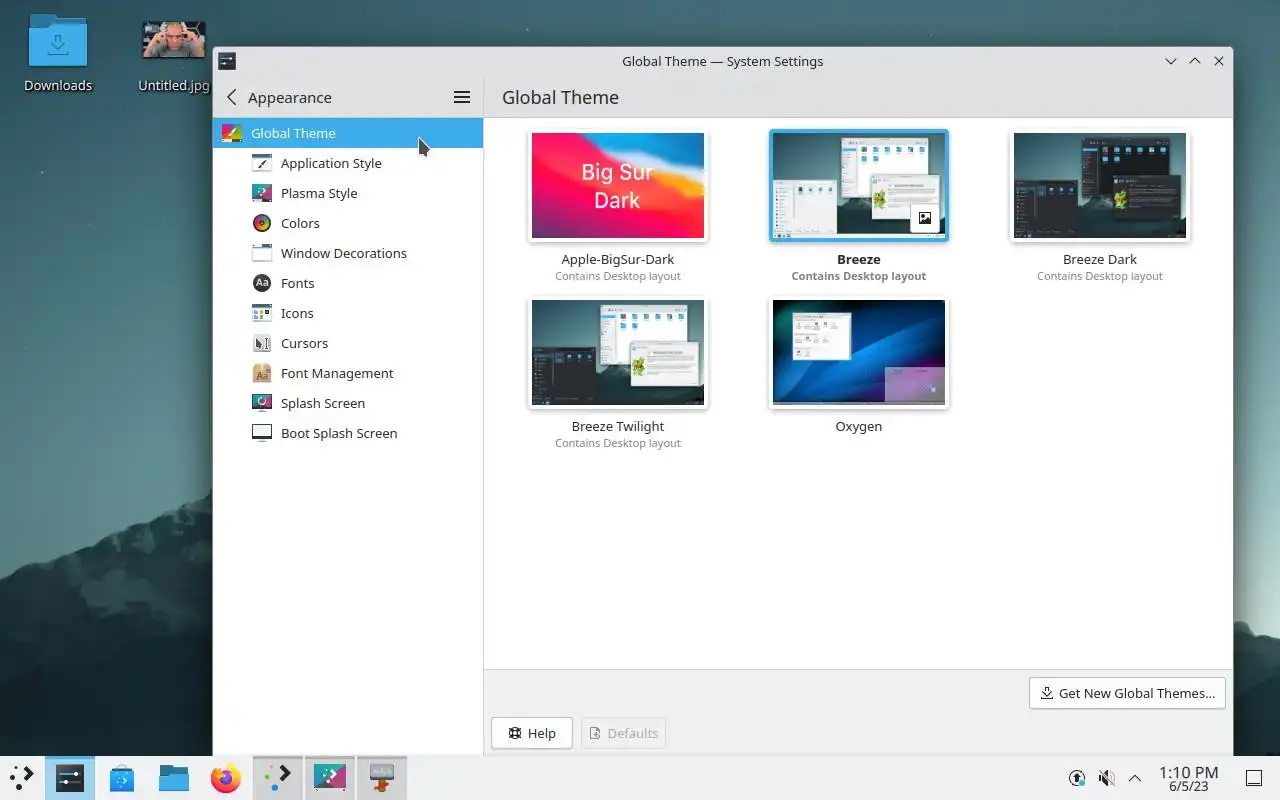Select the Breeze theme thumbnail
The image size is (1280, 800).
coord(859,186)
